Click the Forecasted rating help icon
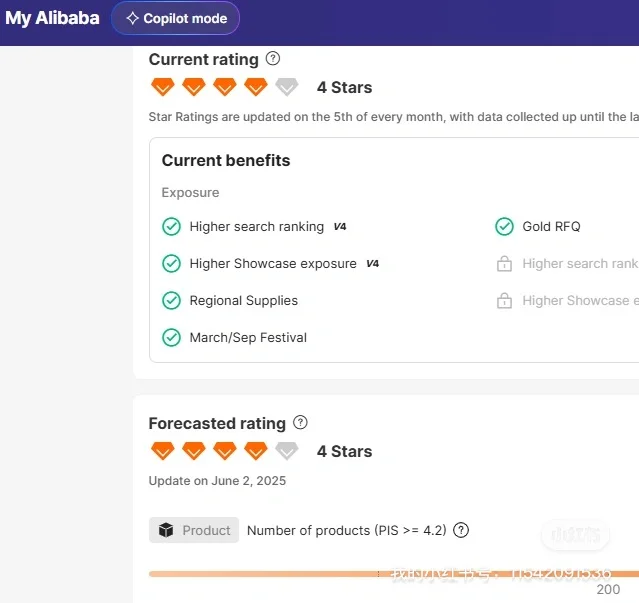 pos(300,423)
